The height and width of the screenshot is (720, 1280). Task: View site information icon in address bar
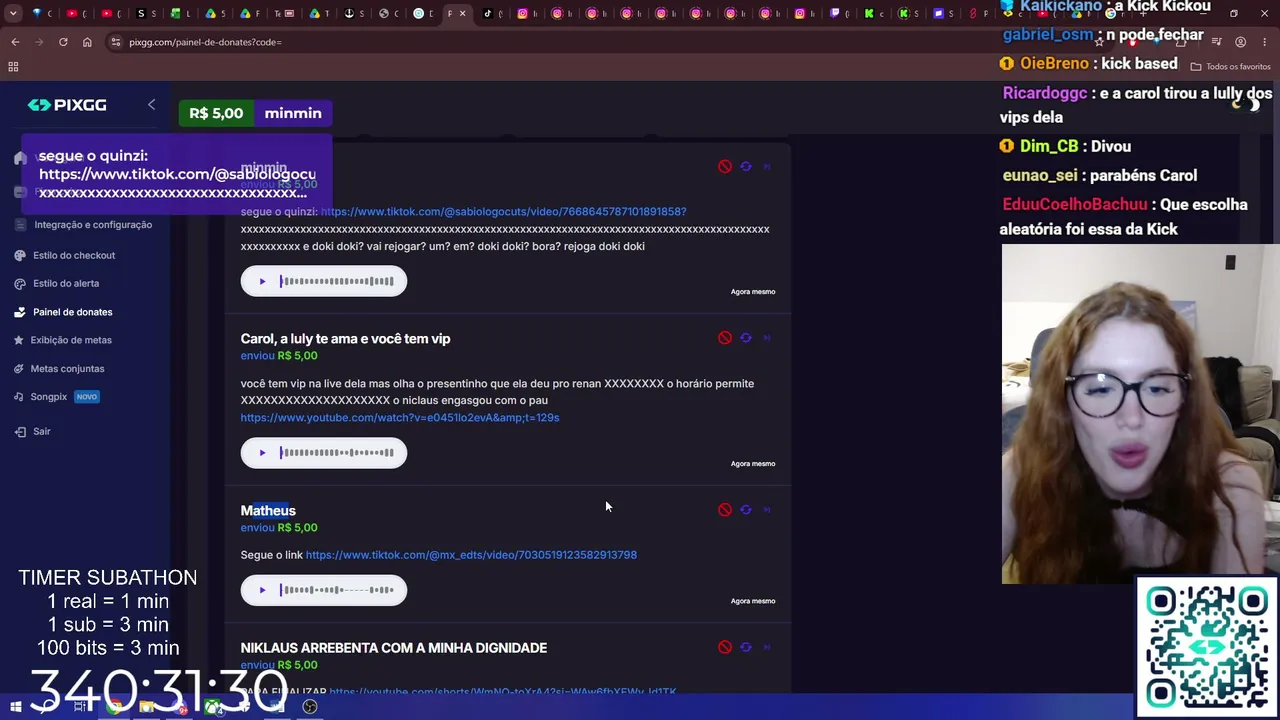click(x=116, y=42)
